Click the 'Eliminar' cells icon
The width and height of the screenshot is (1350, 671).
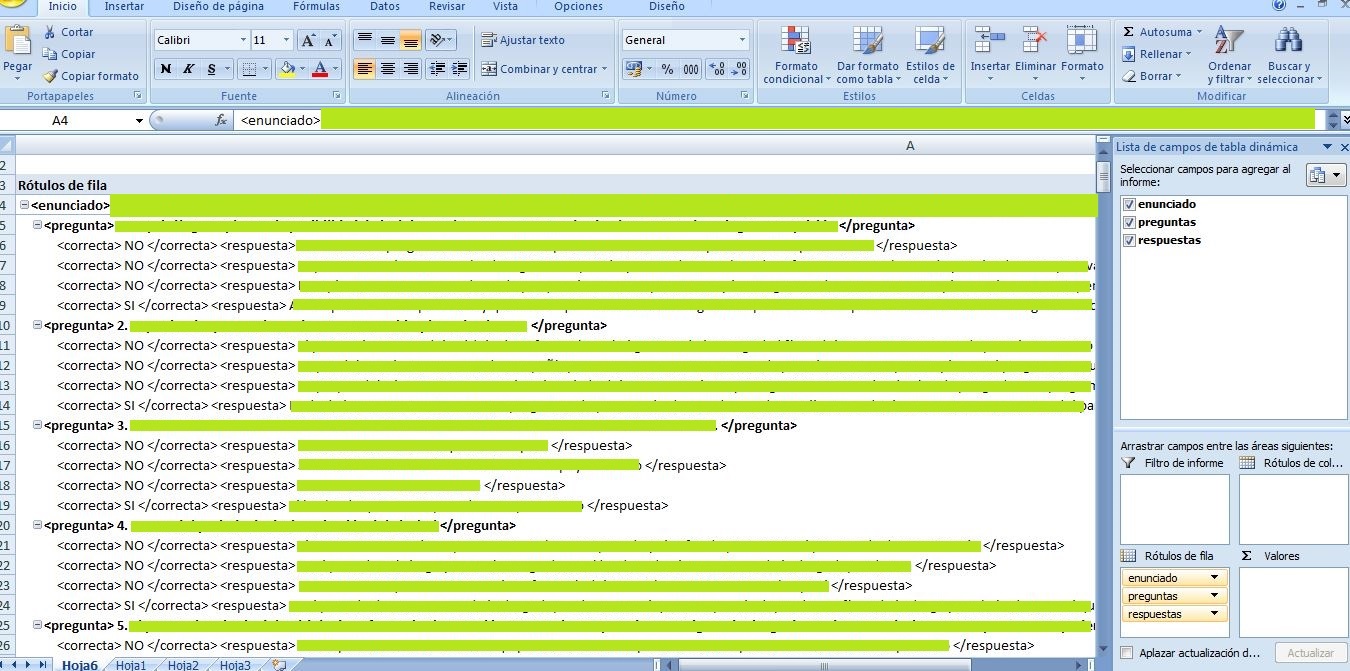tap(1035, 55)
